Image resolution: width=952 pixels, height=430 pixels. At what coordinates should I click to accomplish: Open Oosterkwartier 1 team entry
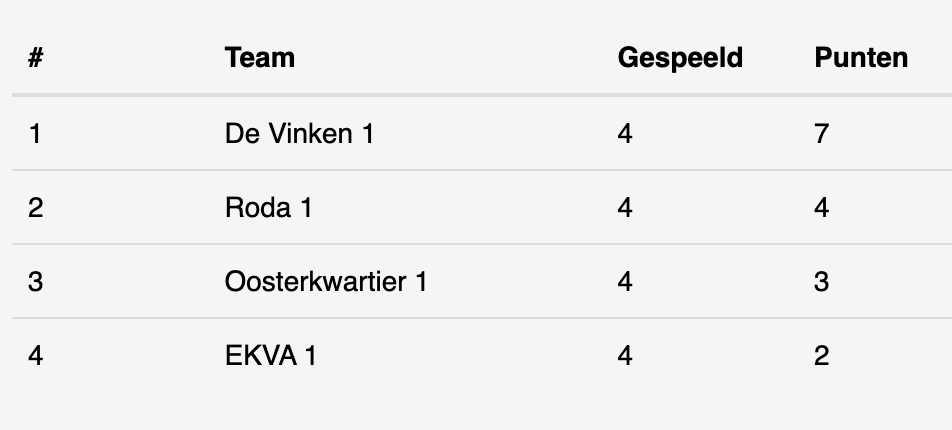326,282
